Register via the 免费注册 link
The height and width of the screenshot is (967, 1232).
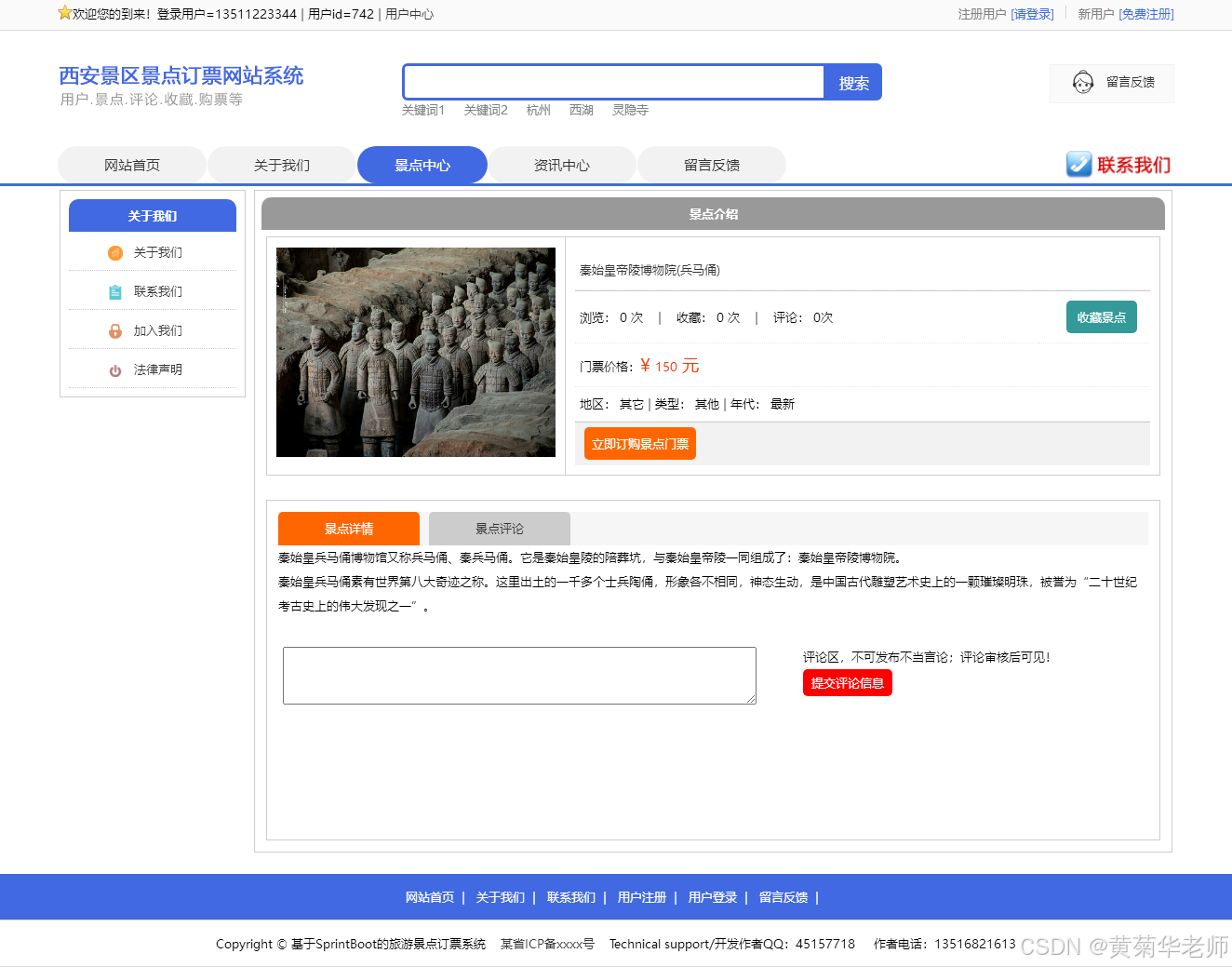coord(1145,14)
